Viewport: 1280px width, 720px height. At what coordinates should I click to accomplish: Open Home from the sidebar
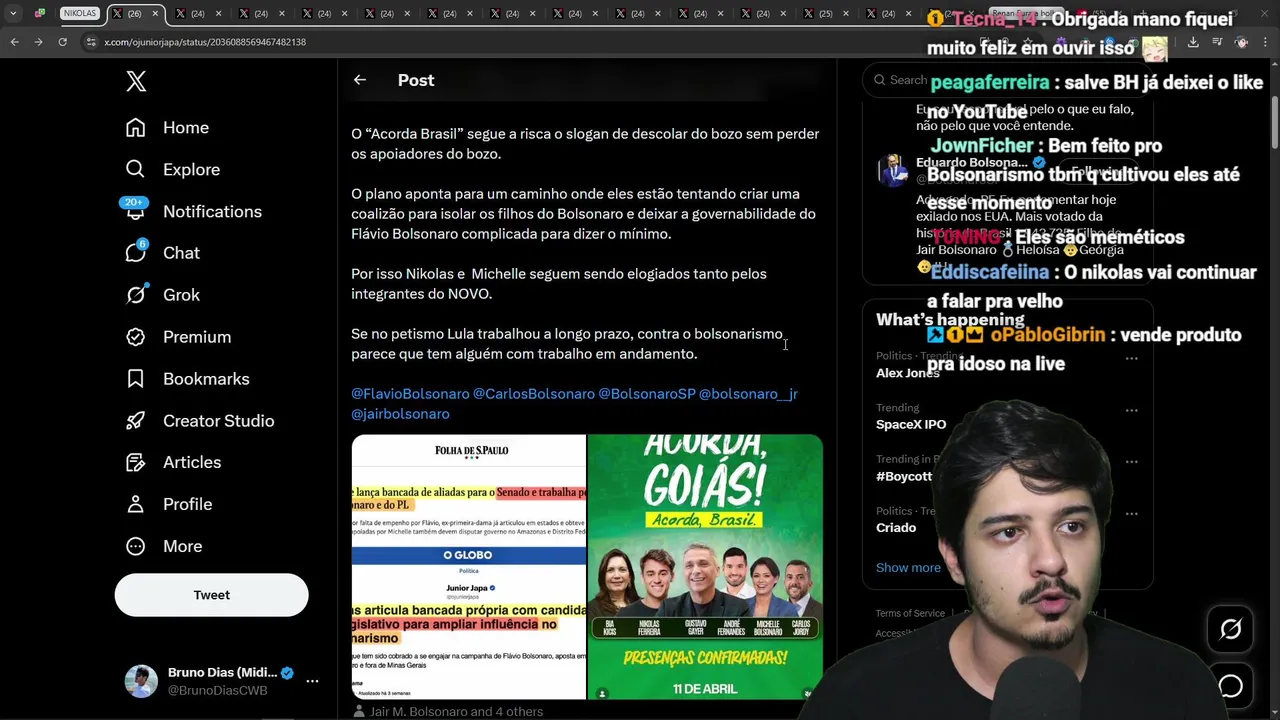(167, 128)
